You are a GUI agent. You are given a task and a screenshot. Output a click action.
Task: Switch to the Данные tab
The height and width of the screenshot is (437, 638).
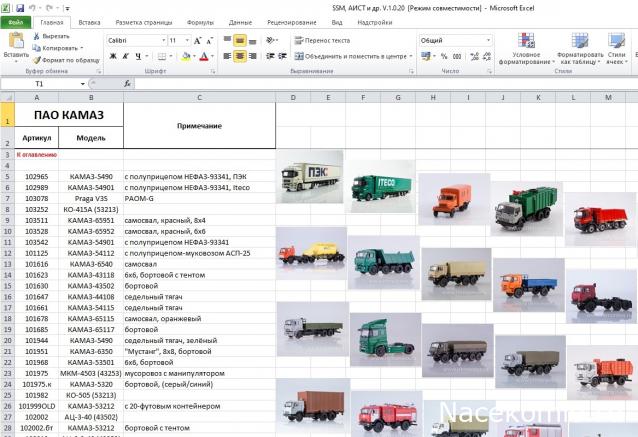240,22
